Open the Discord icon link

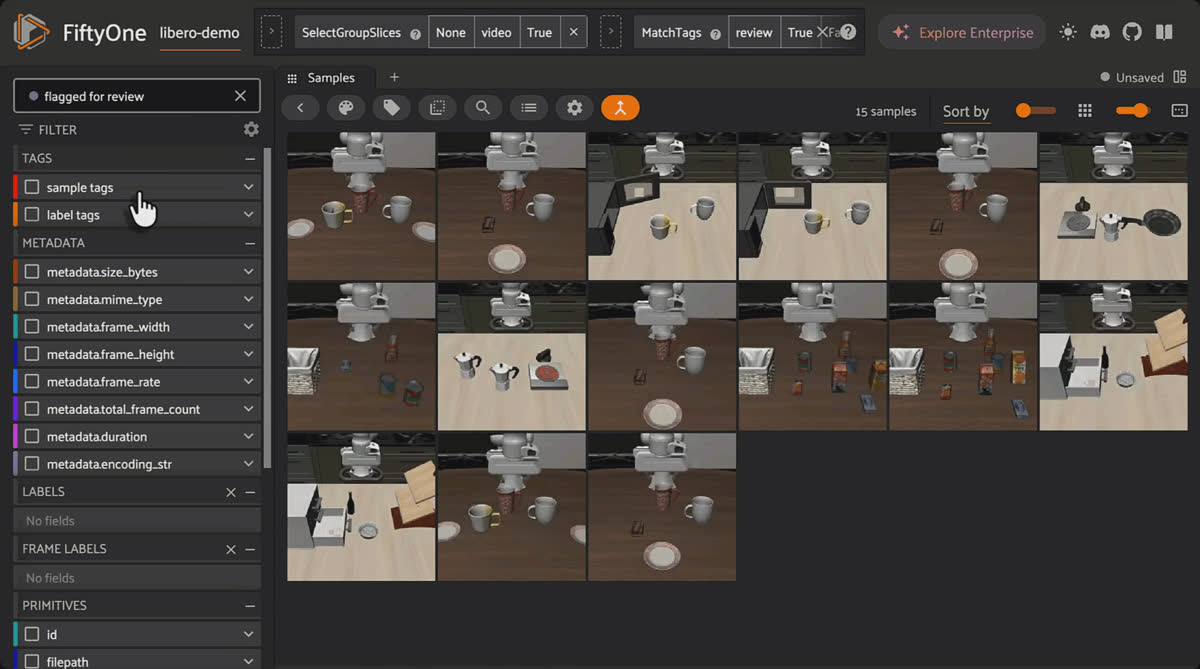click(x=1100, y=32)
